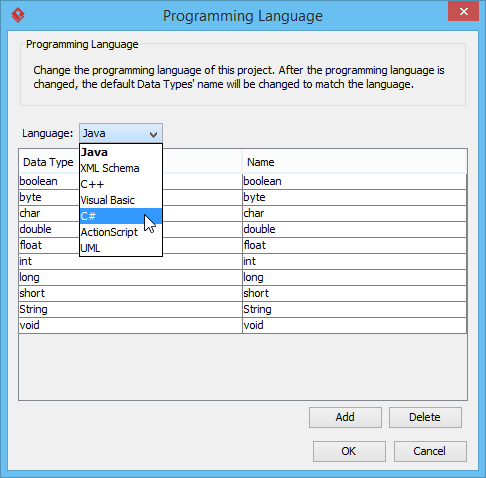Image resolution: width=486 pixels, height=478 pixels.
Task: Select ActionScript from the list
Action: pyautogui.click(x=121, y=232)
